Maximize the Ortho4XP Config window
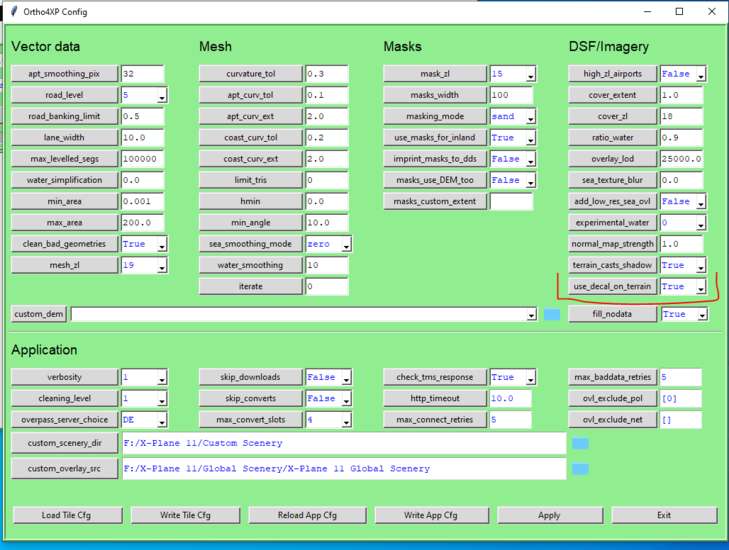This screenshot has width=729, height=550. click(x=679, y=12)
